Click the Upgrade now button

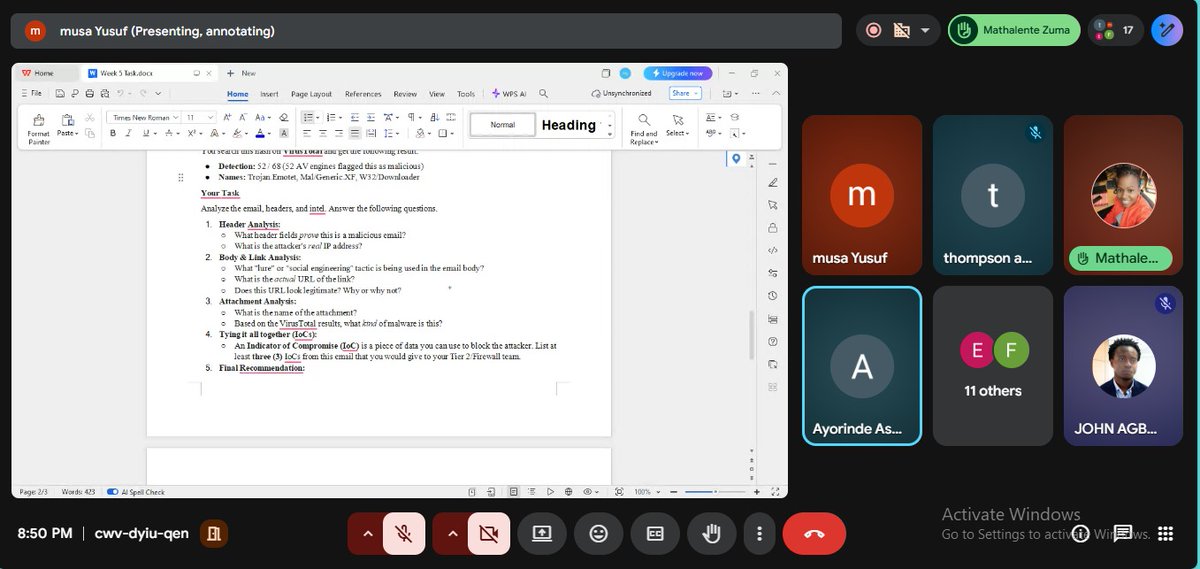pyautogui.click(x=678, y=73)
